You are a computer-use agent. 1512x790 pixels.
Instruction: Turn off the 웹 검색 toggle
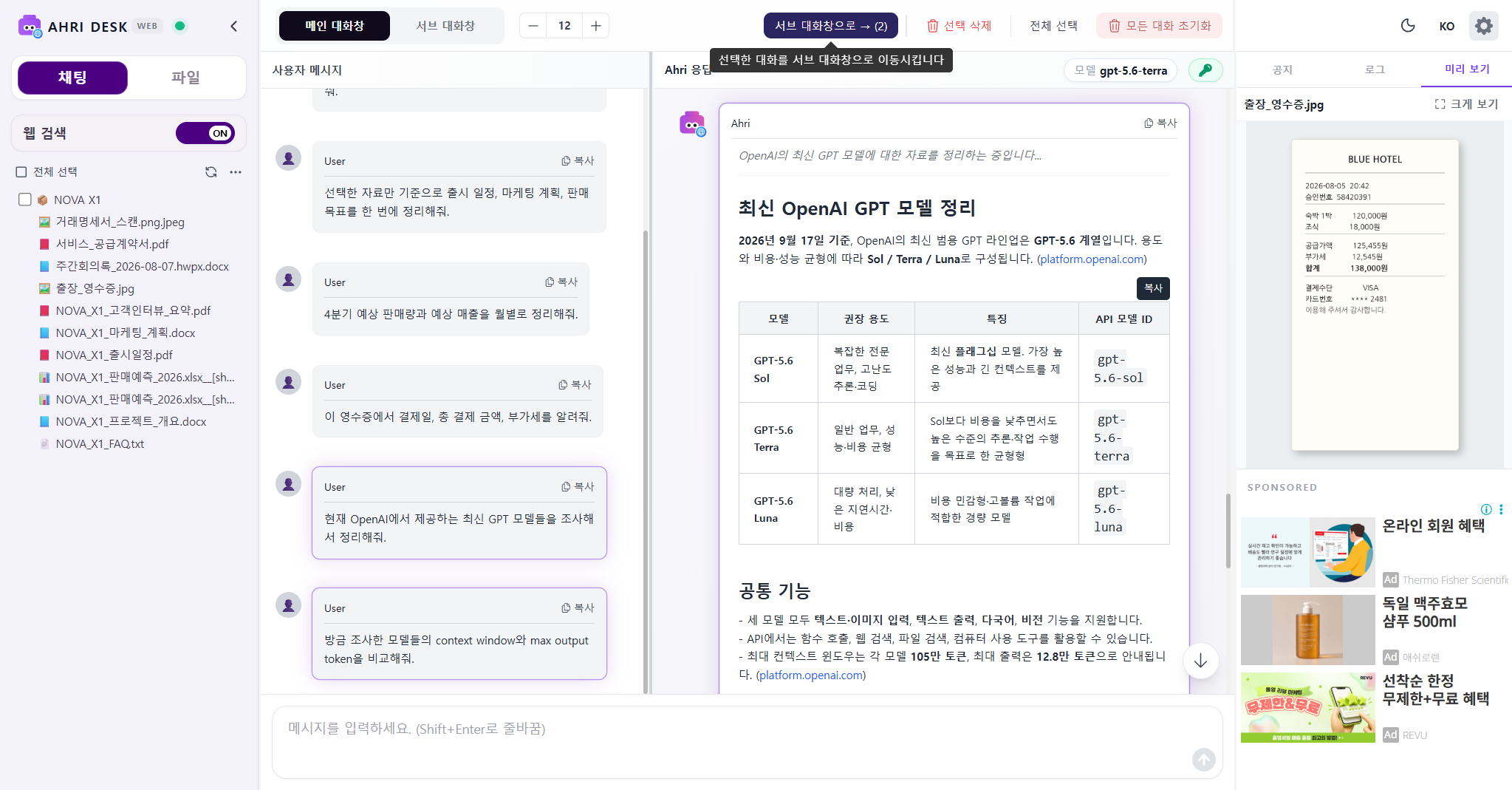pyautogui.click(x=205, y=133)
